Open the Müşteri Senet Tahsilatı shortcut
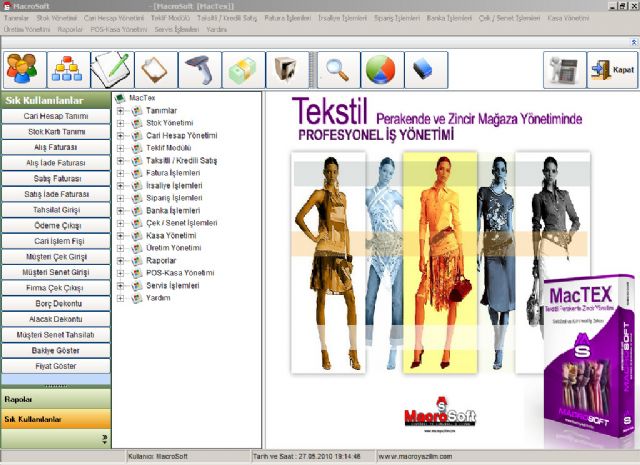This screenshot has width=640, height=465. click(56, 335)
